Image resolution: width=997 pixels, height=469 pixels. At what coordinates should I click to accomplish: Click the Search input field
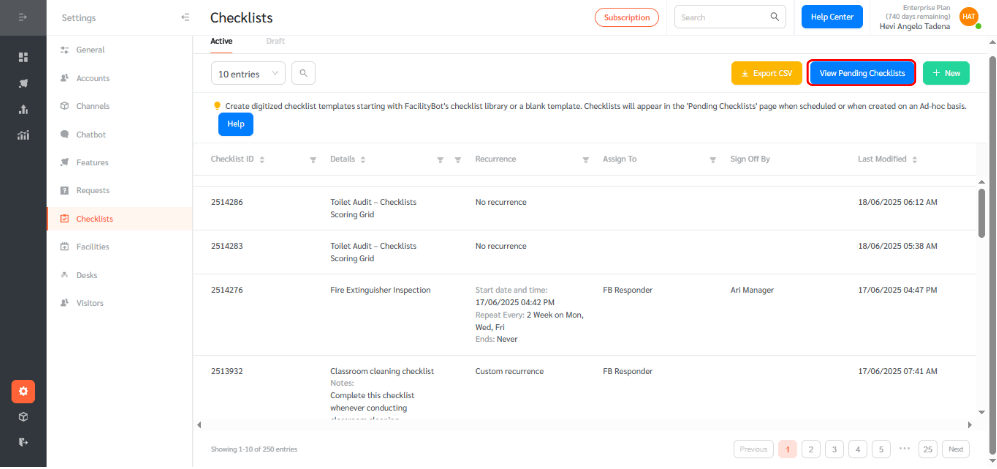point(718,17)
